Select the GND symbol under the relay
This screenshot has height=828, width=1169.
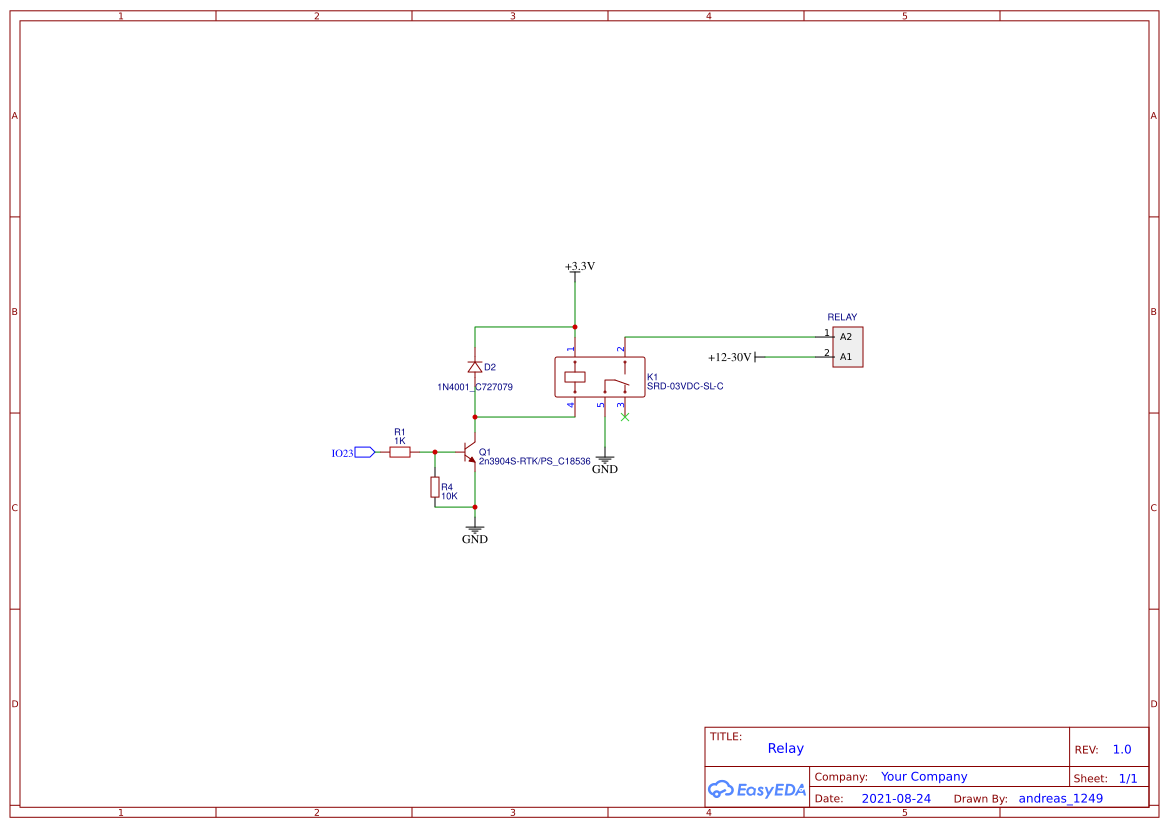[x=605, y=459]
